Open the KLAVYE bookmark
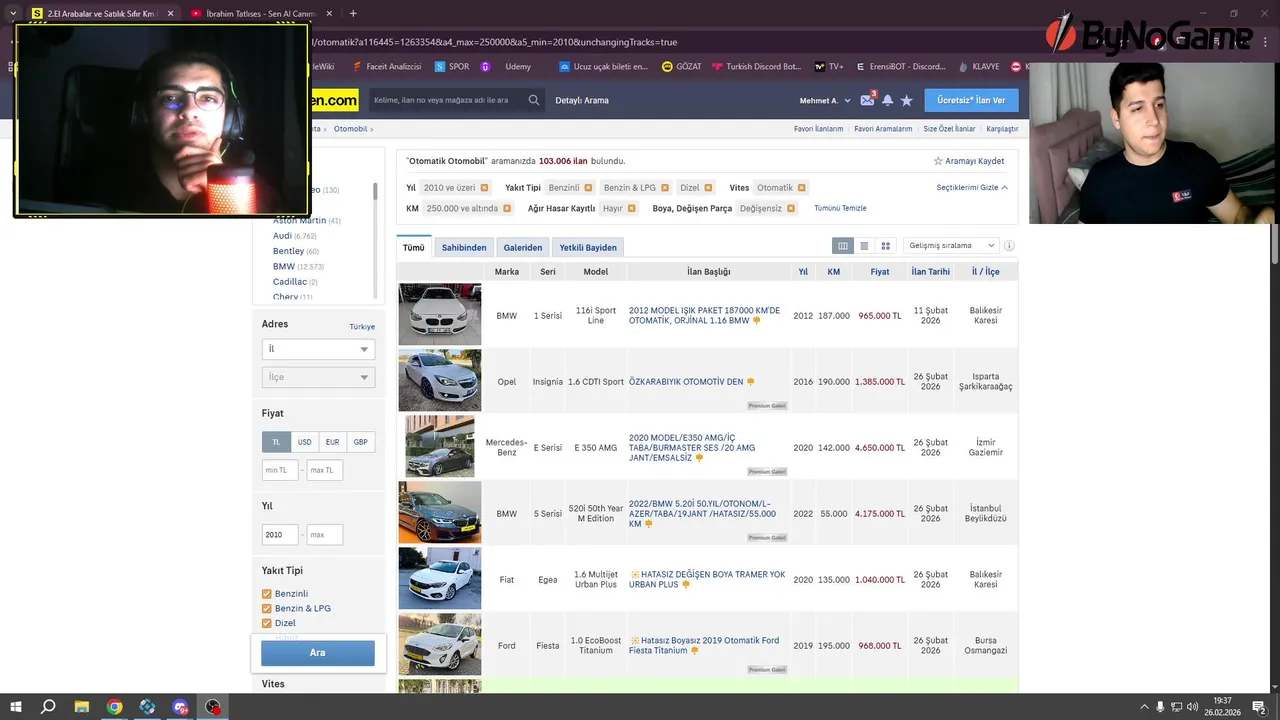This screenshot has width=1280, height=720. [978, 67]
